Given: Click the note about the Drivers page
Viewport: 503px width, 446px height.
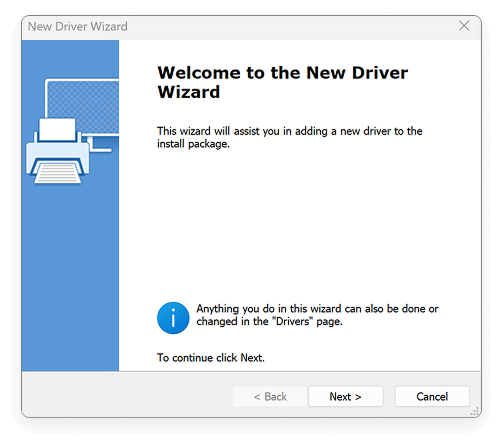Looking at the screenshot, I should click(317, 315).
